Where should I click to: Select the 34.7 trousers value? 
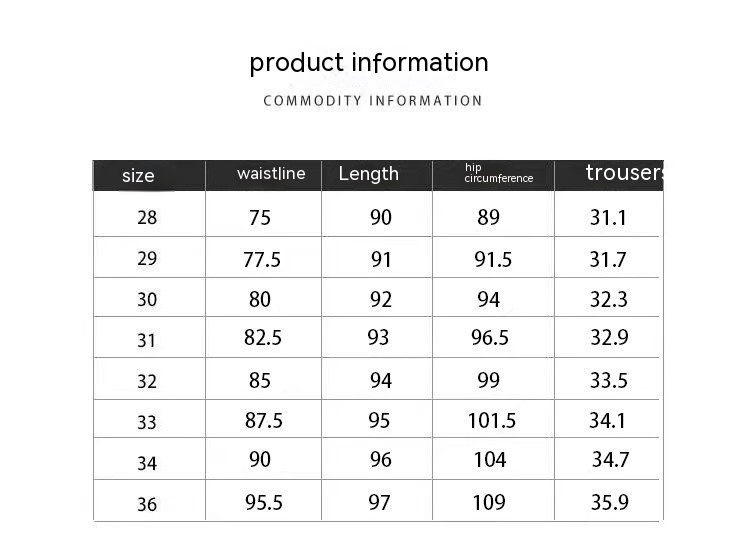point(610,461)
